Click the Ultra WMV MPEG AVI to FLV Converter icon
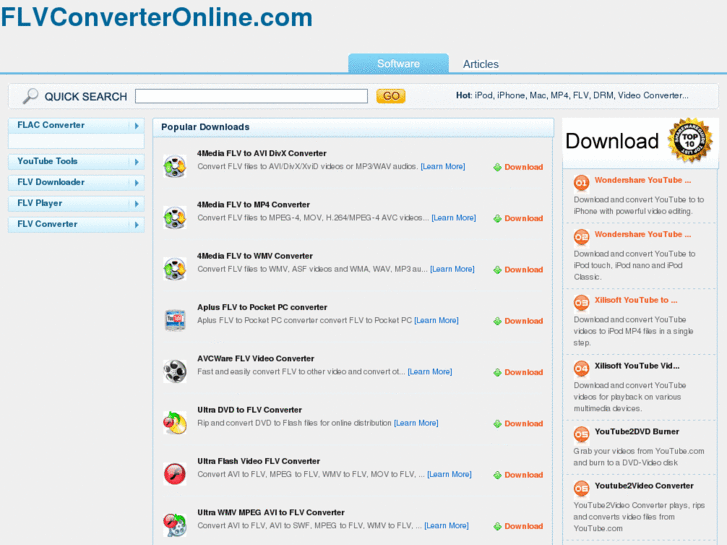Viewport: 727px width, 545px height. point(175,525)
